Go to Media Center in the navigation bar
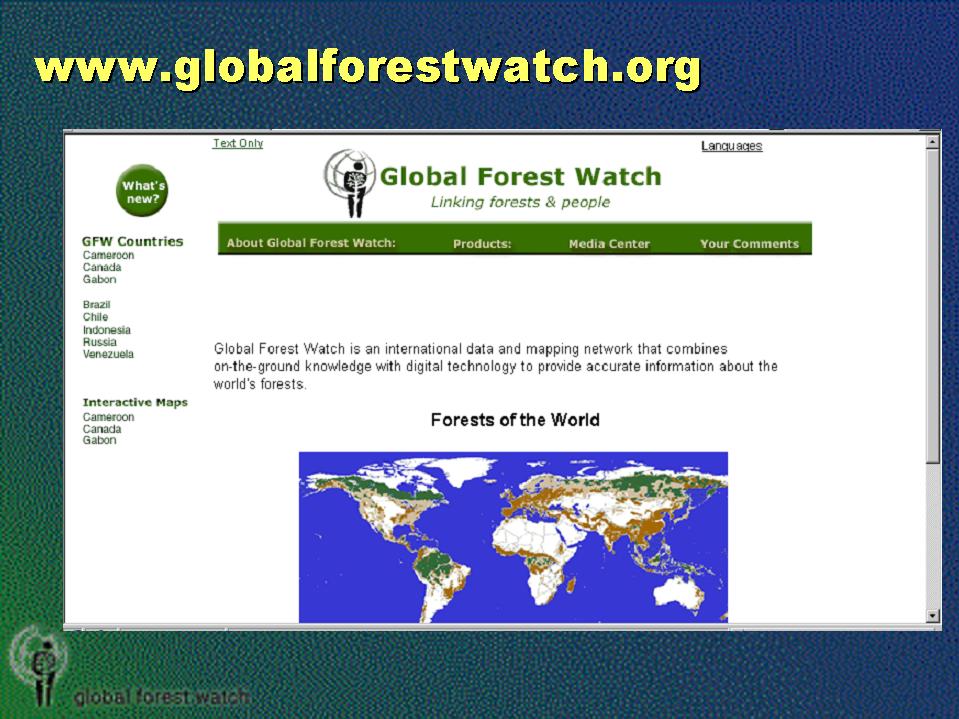The width and height of the screenshot is (959, 719). (609, 243)
